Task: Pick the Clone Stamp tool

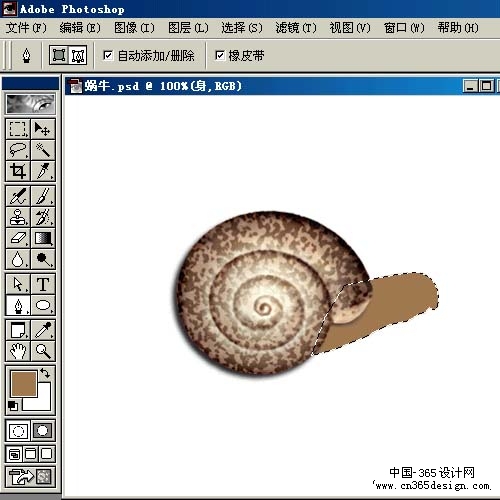Action: (18, 217)
